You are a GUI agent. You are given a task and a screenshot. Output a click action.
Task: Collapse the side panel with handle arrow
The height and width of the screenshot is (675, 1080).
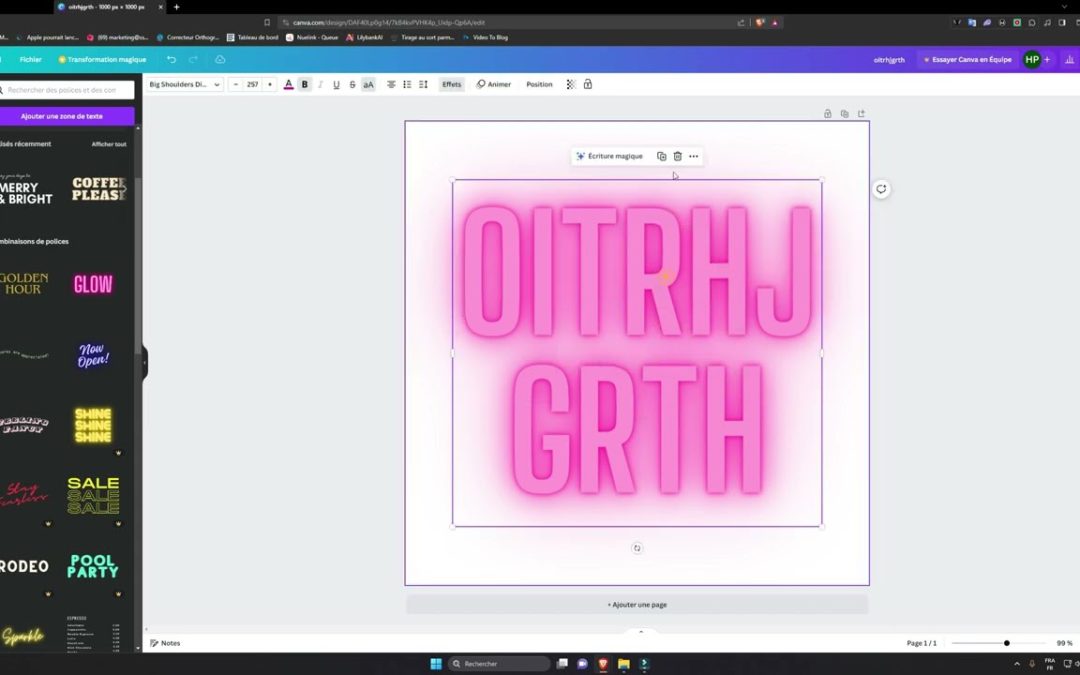click(145, 363)
